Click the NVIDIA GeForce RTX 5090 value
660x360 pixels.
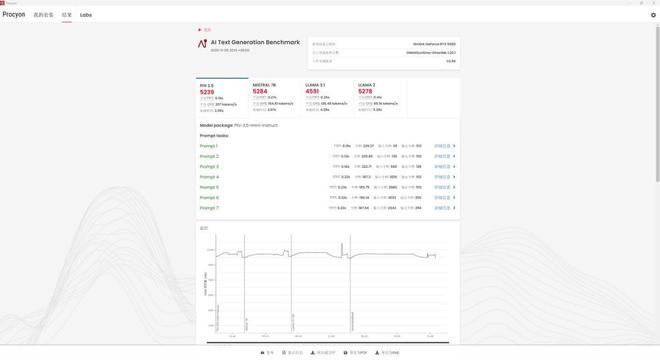(434, 44)
